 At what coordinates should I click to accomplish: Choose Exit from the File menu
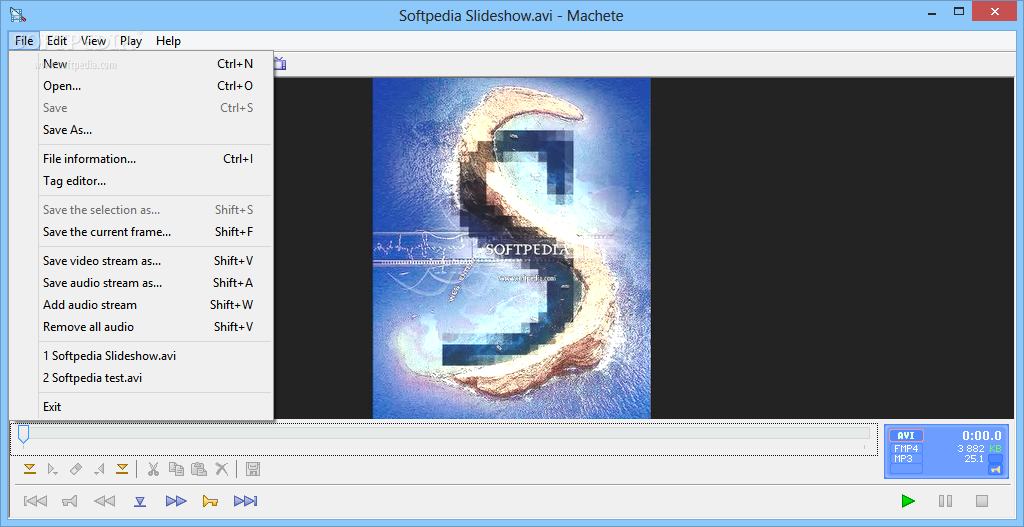(x=155, y=407)
